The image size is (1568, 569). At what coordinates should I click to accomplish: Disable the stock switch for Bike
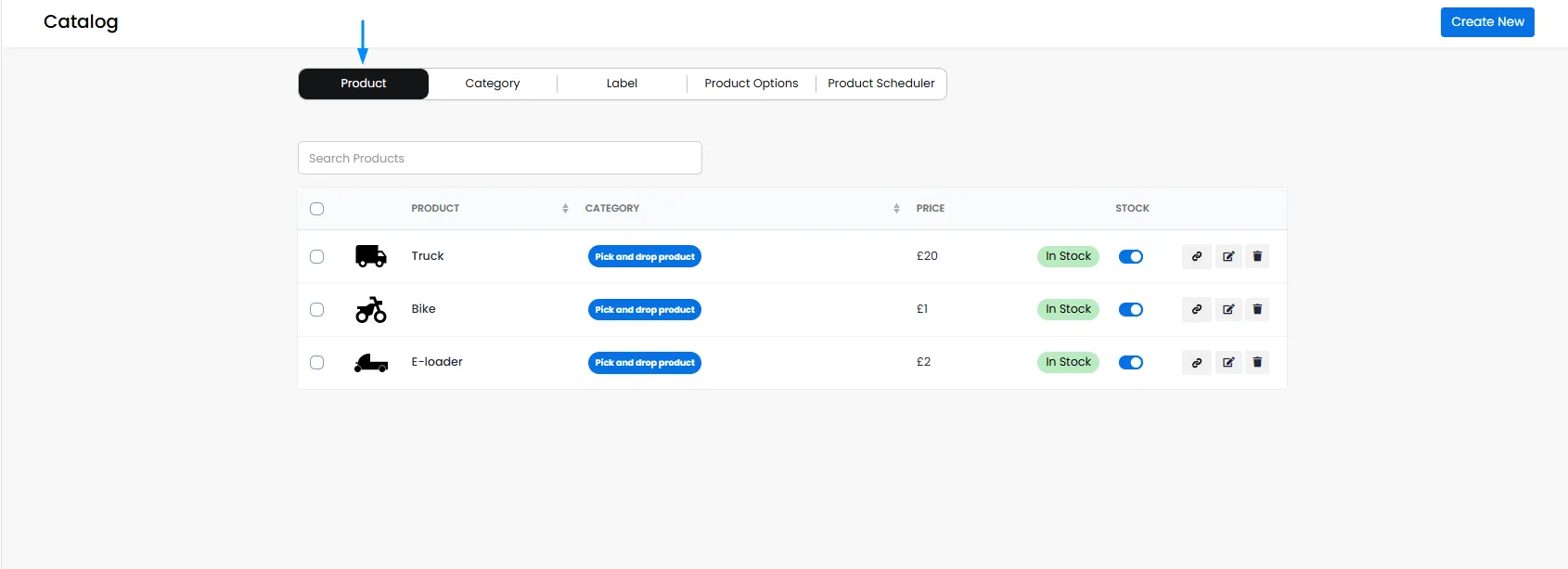(x=1131, y=310)
